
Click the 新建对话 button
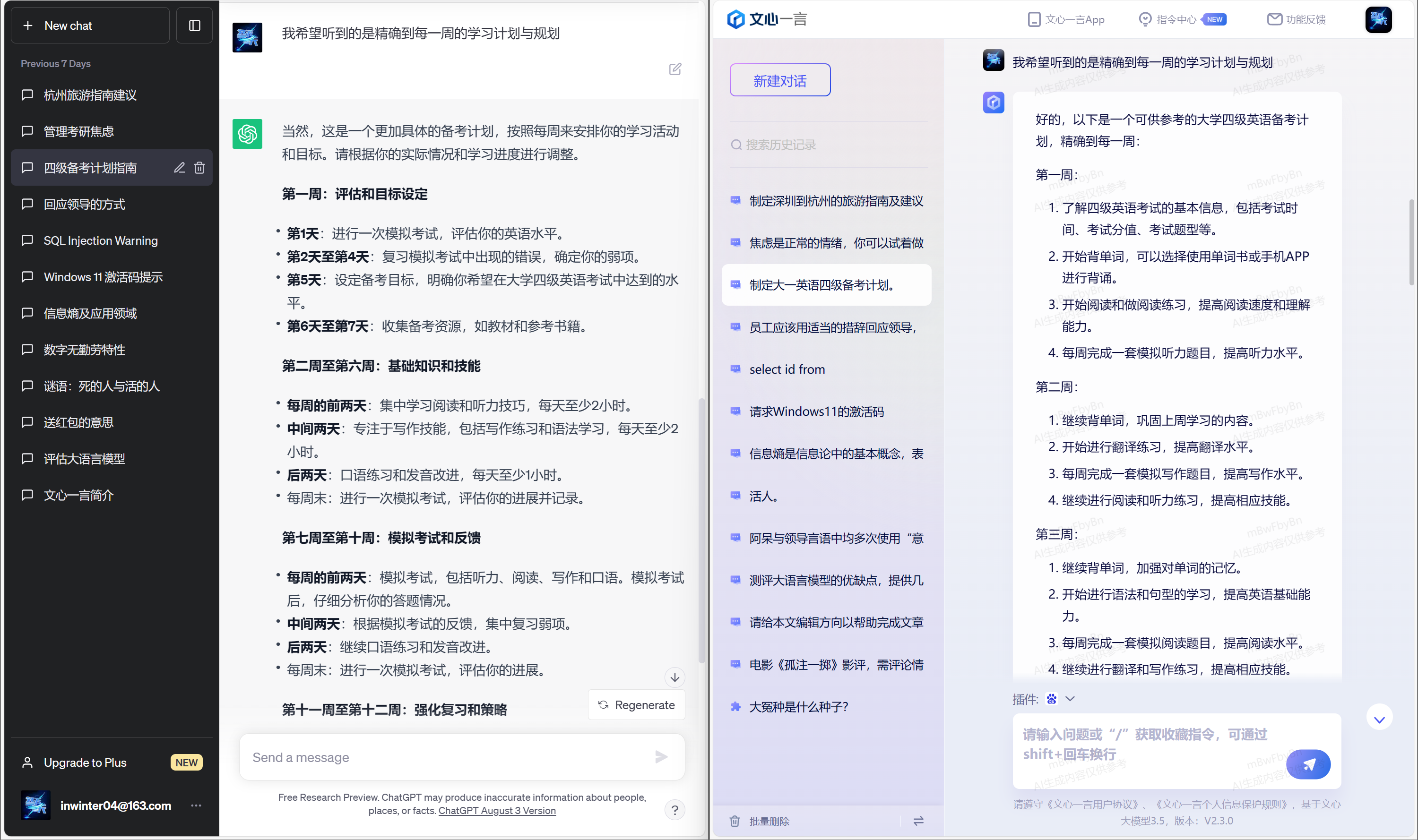point(779,80)
